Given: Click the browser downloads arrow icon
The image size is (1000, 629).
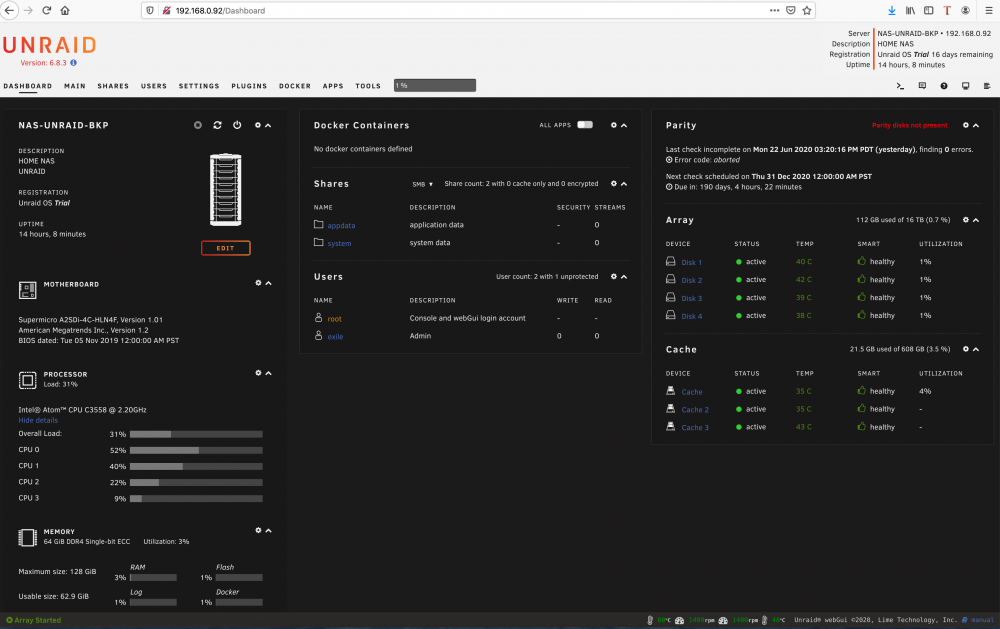Looking at the screenshot, I should (x=892, y=10).
